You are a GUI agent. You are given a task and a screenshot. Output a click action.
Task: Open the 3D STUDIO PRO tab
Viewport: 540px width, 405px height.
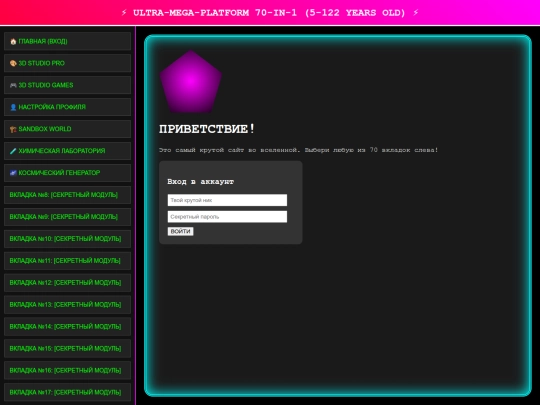click(x=68, y=63)
